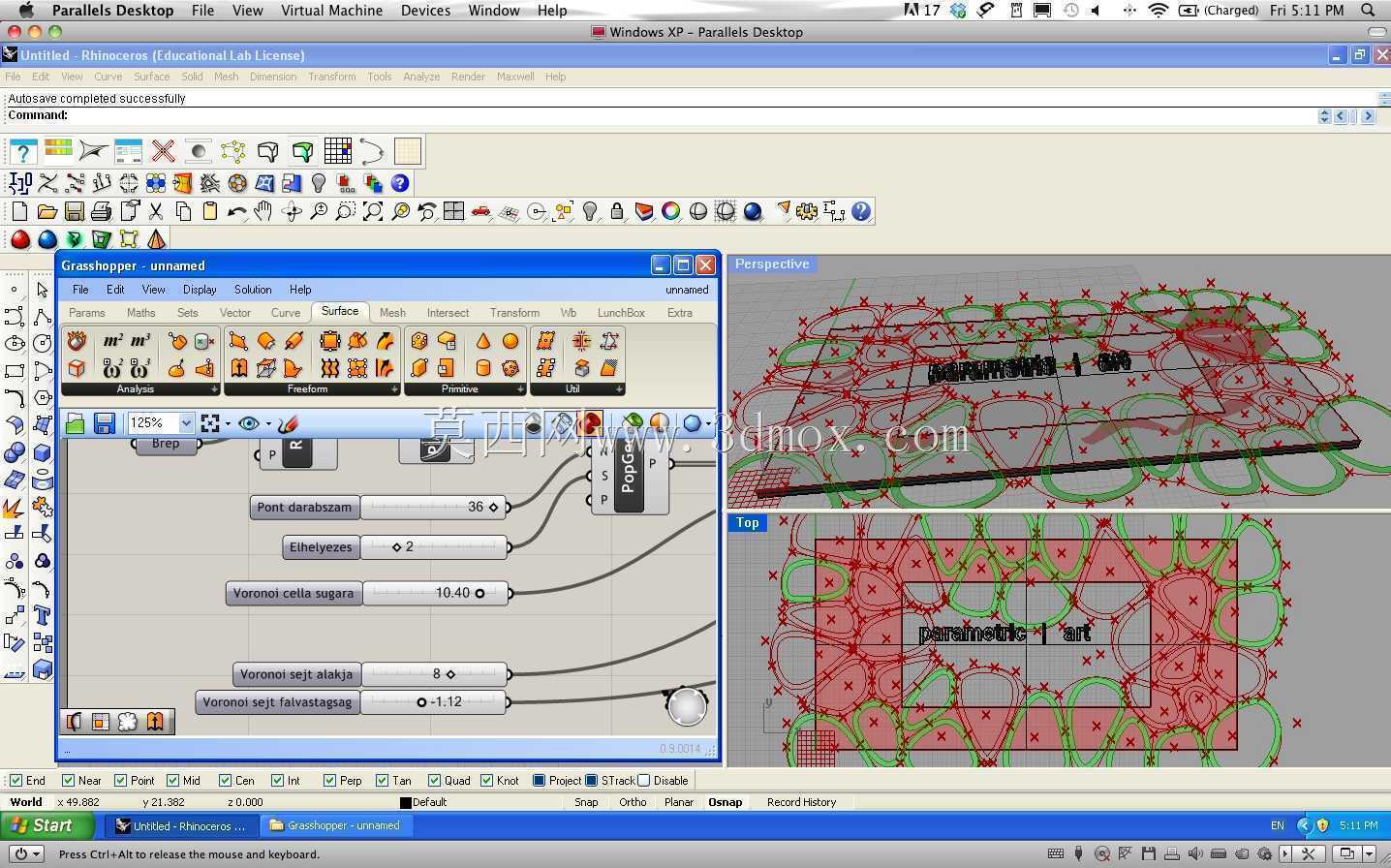Click the Ortho status bar button
This screenshot has height=868, width=1391.
(633, 802)
